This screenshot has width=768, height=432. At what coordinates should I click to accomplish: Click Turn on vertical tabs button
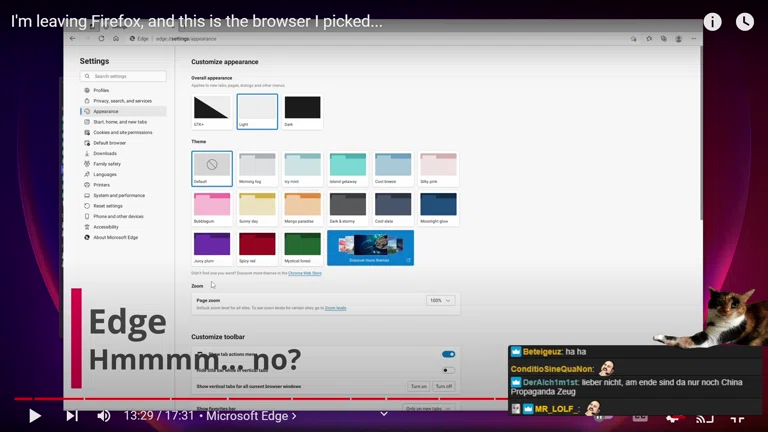point(418,386)
